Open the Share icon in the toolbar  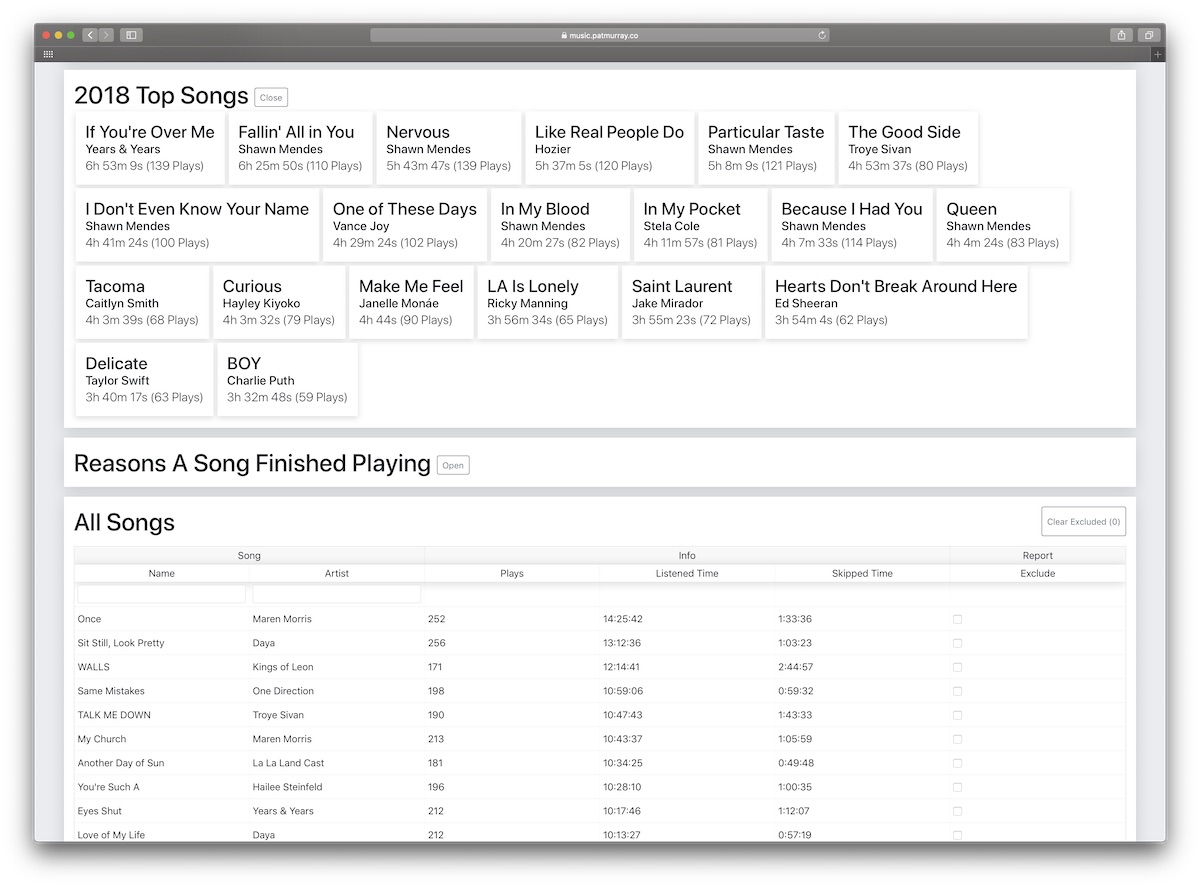1121,35
